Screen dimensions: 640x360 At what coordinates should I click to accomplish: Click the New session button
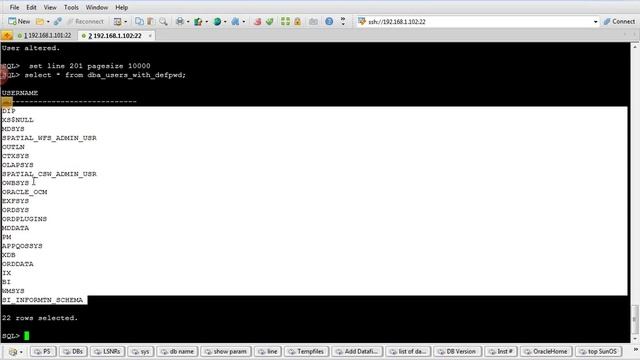coord(19,21)
